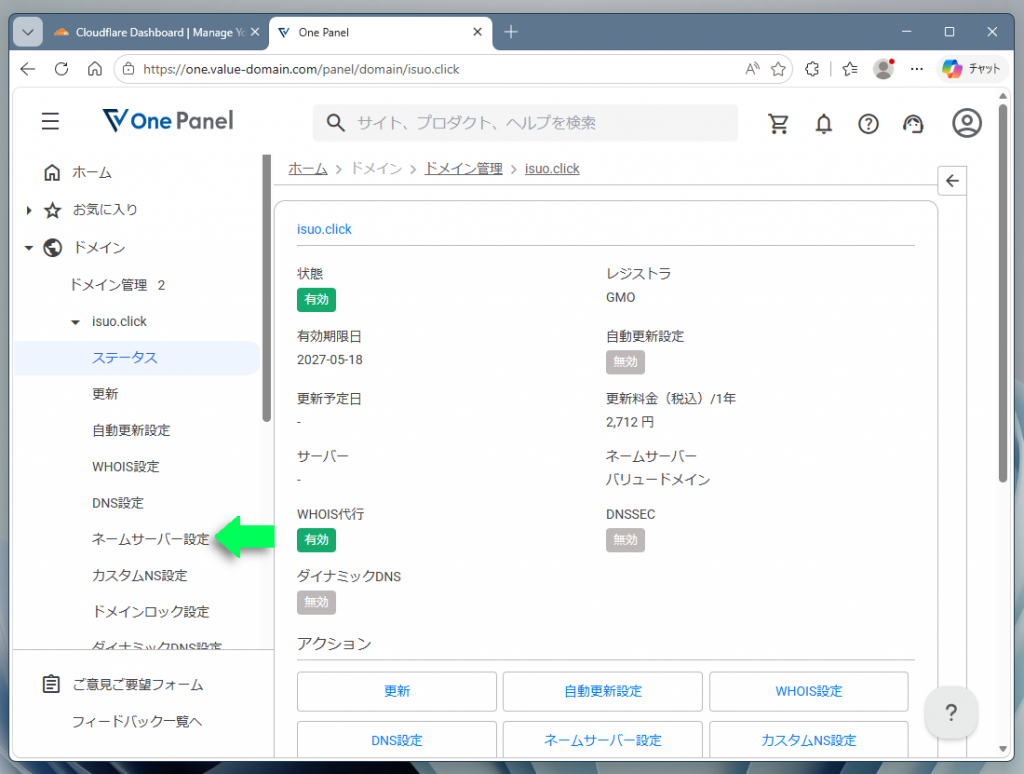The image size is (1024, 774).
Task: Collapse the isuo.click tree node
Action: pyautogui.click(x=75, y=322)
